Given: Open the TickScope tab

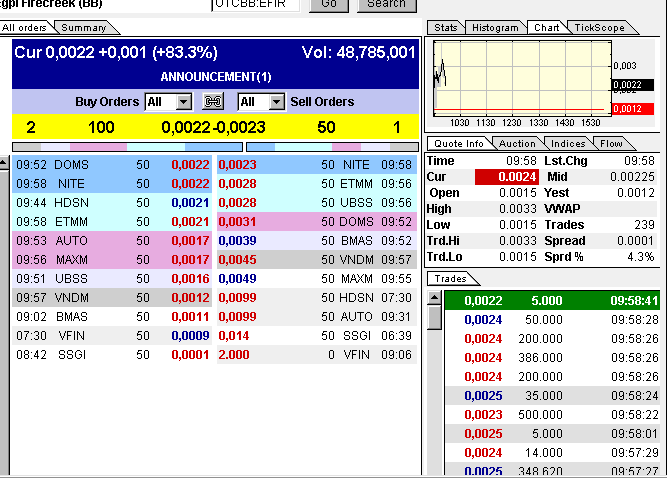Looking at the screenshot, I should coord(599,28).
